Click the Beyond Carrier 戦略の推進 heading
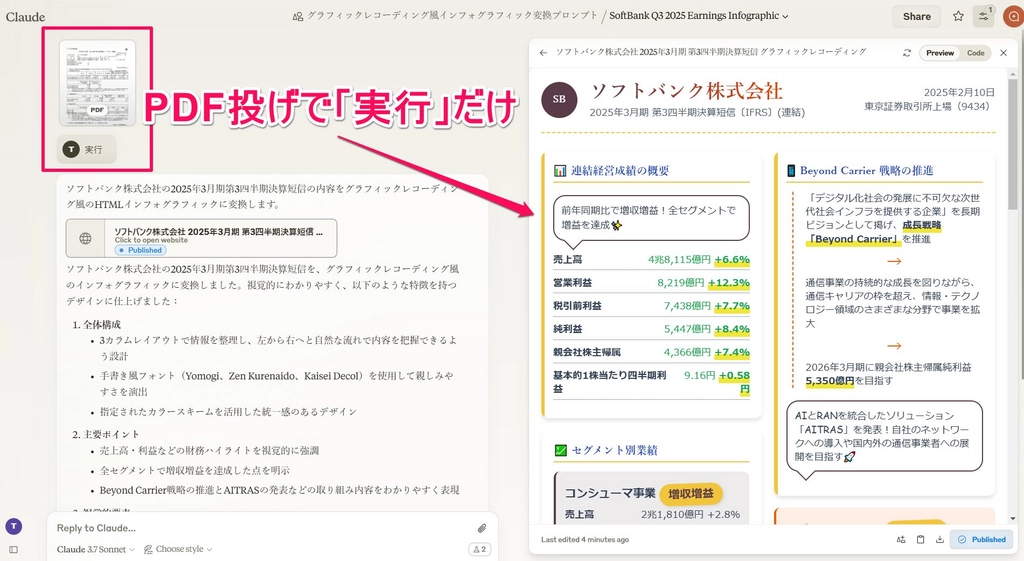1024x561 pixels. coord(867,170)
